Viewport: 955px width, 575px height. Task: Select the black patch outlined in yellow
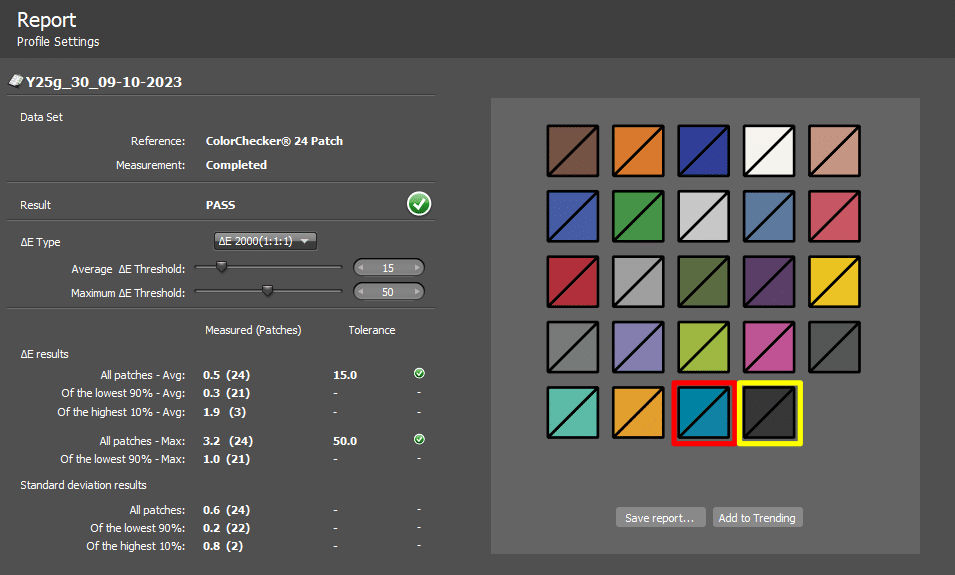coord(769,413)
